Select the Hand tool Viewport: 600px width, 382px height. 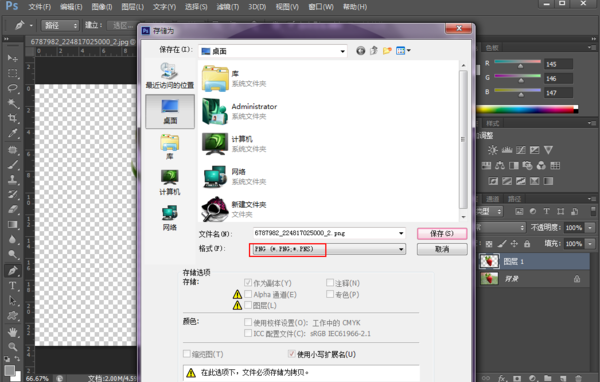13,331
